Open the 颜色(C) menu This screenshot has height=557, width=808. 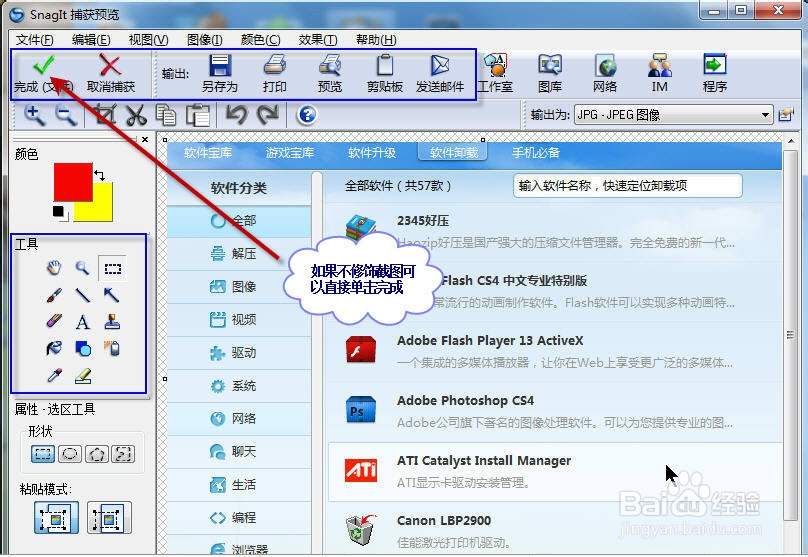(x=261, y=40)
